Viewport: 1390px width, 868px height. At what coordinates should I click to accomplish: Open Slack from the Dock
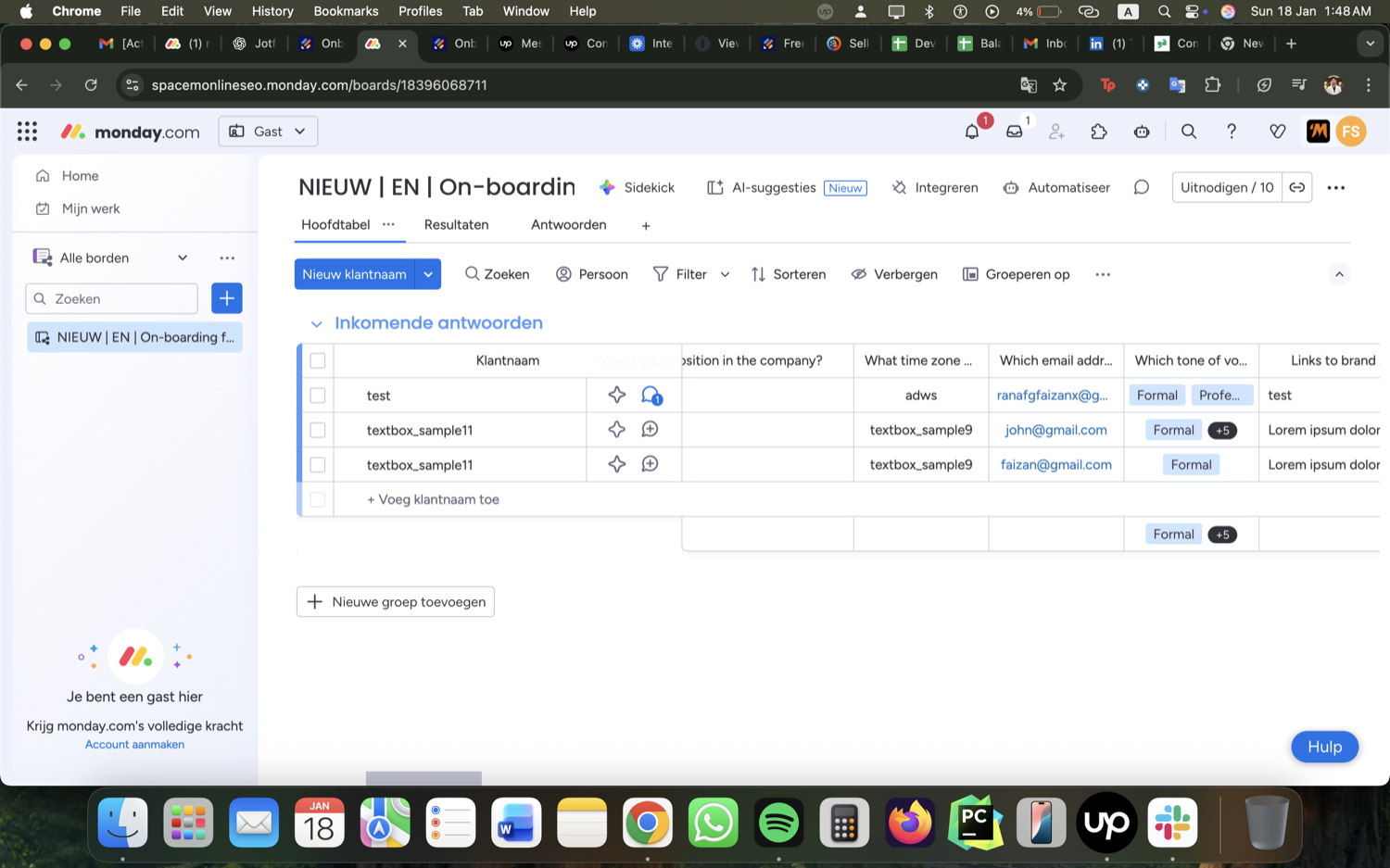pos(1172,823)
